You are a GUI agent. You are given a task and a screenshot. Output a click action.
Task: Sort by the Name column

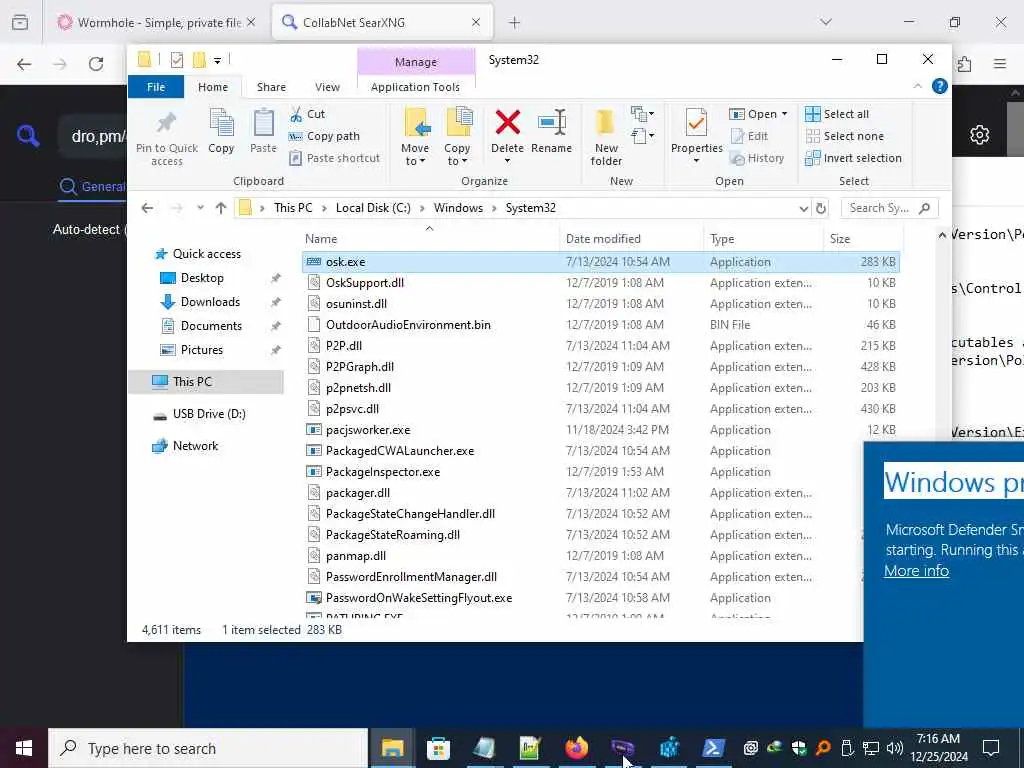click(x=430, y=238)
